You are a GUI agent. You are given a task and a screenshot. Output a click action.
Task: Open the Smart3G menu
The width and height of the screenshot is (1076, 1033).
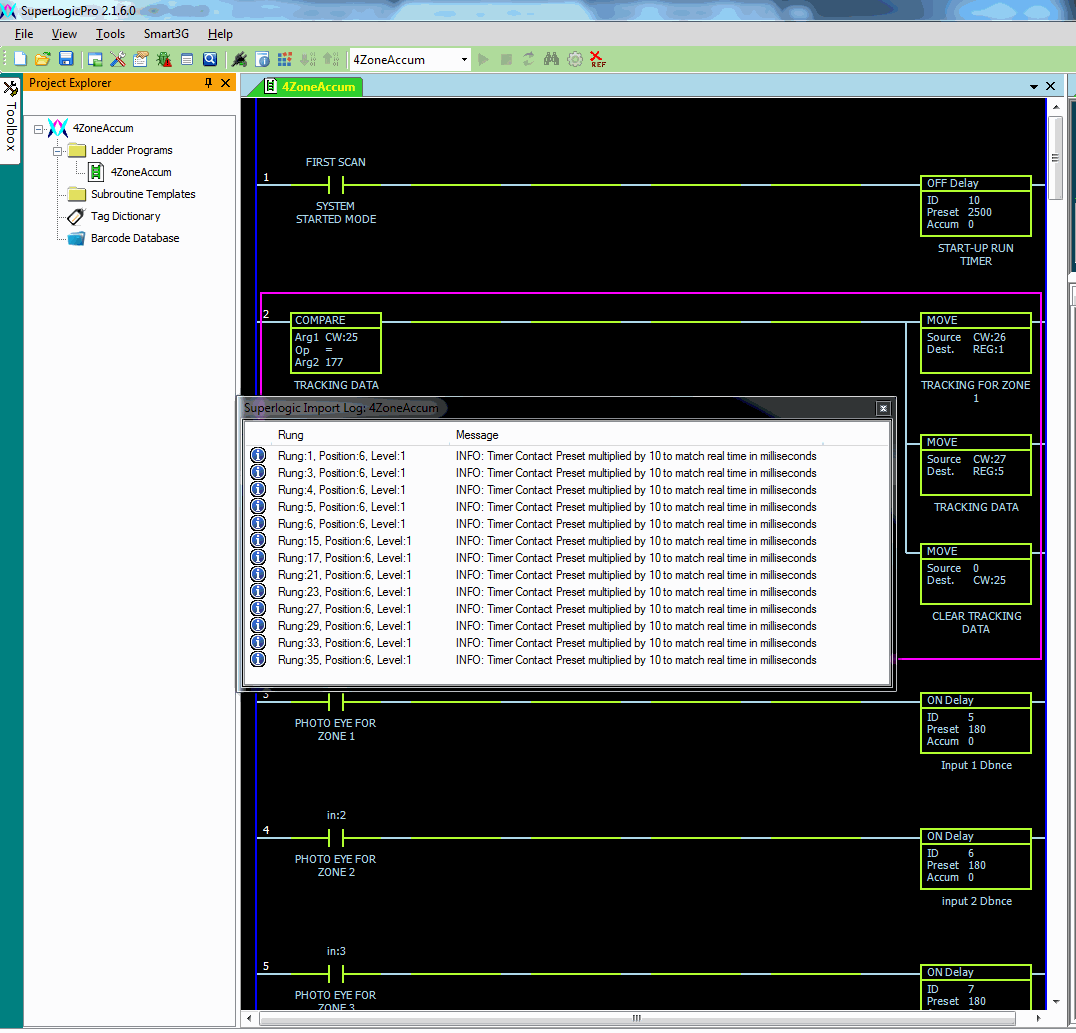coord(166,34)
